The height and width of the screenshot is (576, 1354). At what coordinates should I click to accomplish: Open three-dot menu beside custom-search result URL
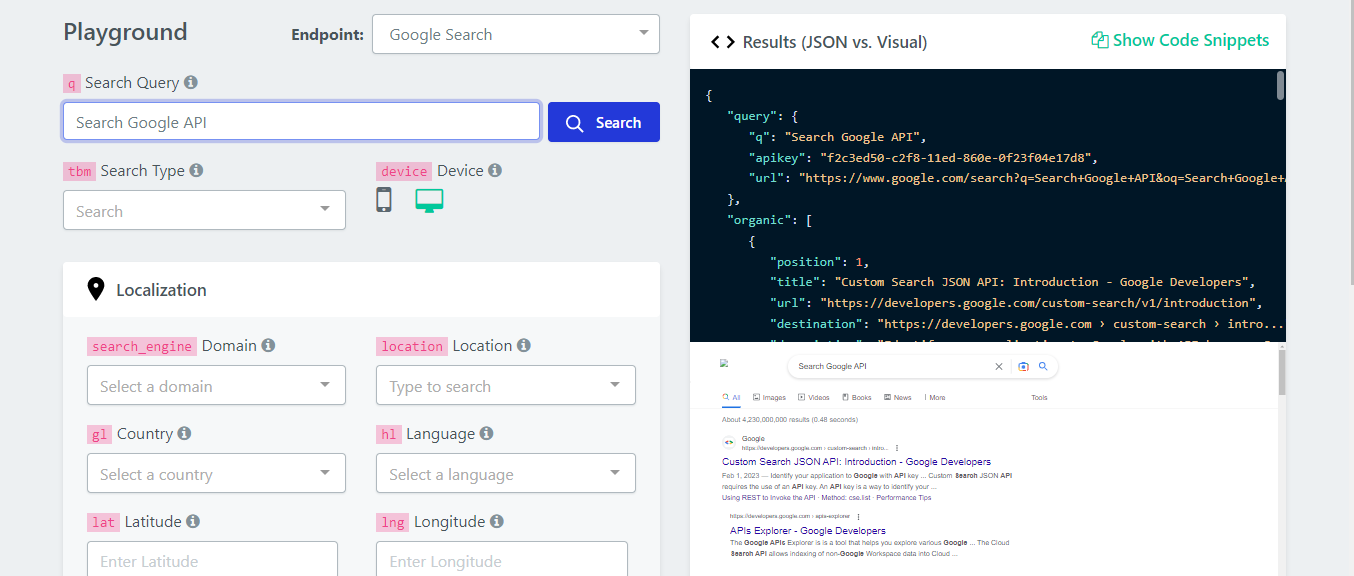897,448
